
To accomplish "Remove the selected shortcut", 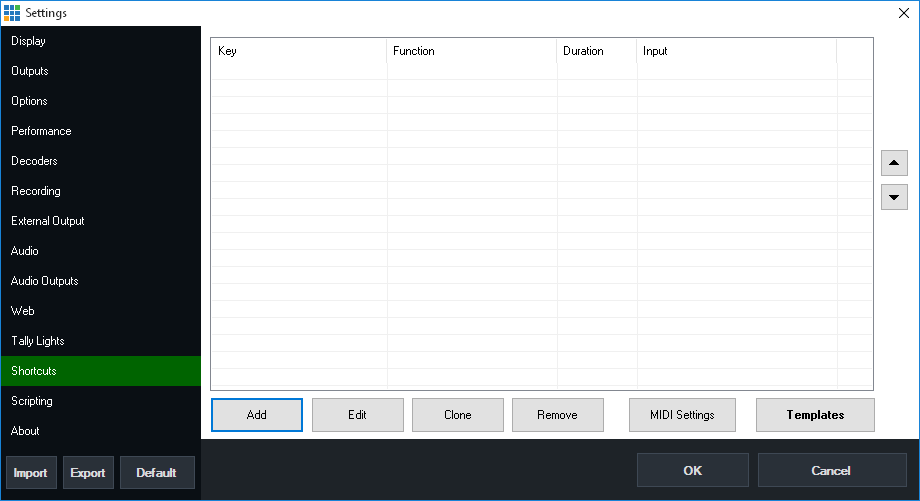I will [x=557, y=415].
